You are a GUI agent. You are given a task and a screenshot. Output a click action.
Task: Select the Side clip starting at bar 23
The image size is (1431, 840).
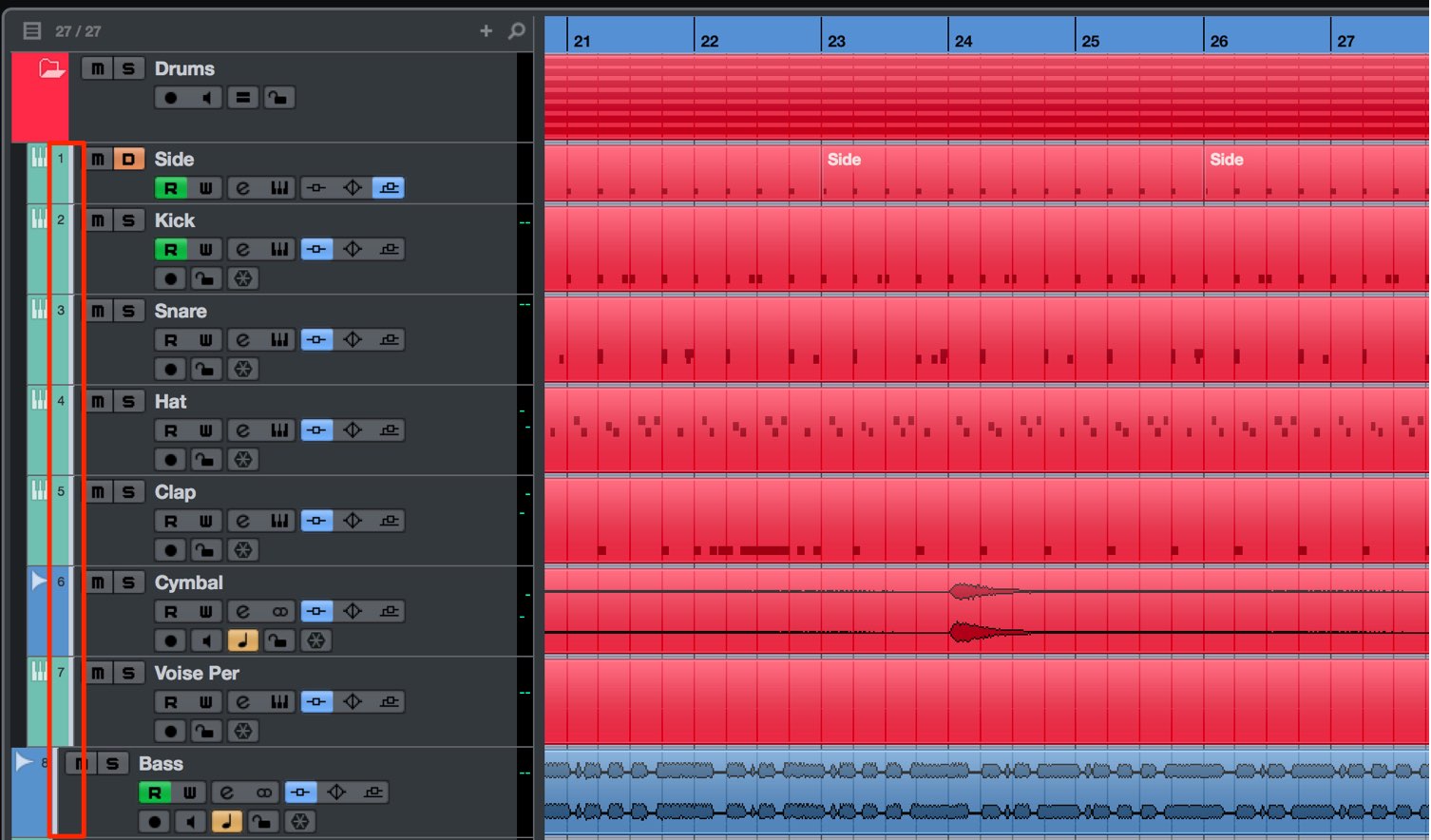[1012, 173]
